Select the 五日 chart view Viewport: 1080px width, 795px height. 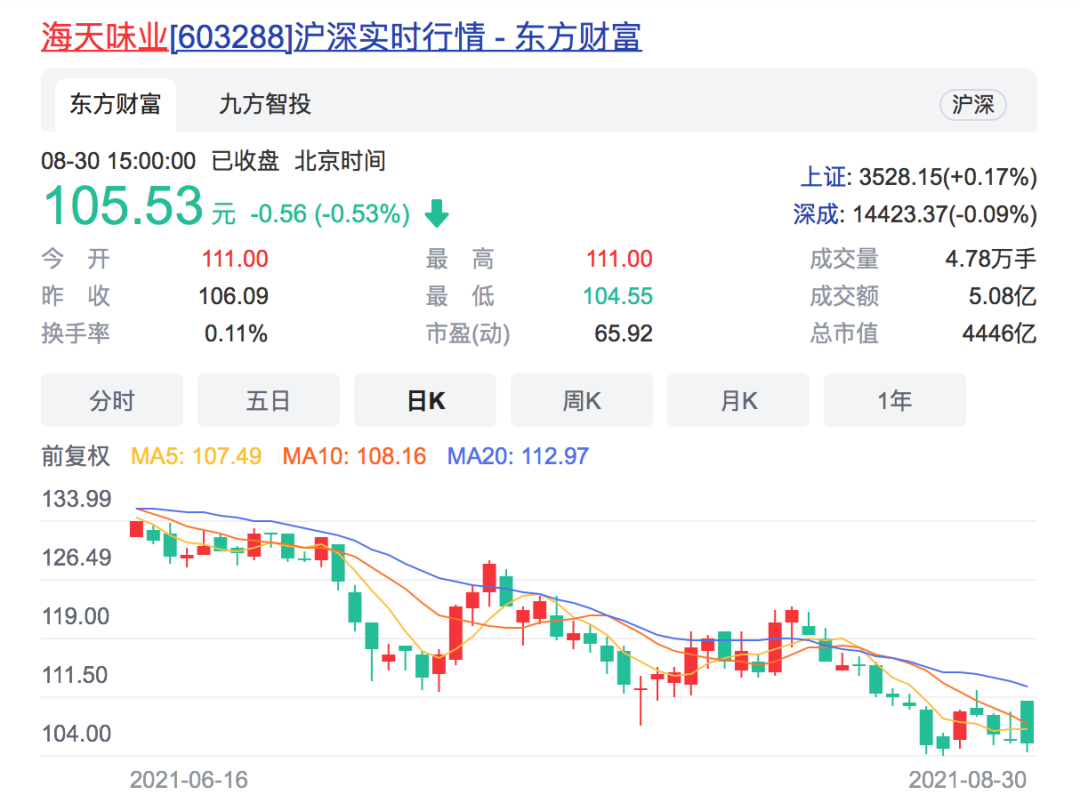coord(268,401)
